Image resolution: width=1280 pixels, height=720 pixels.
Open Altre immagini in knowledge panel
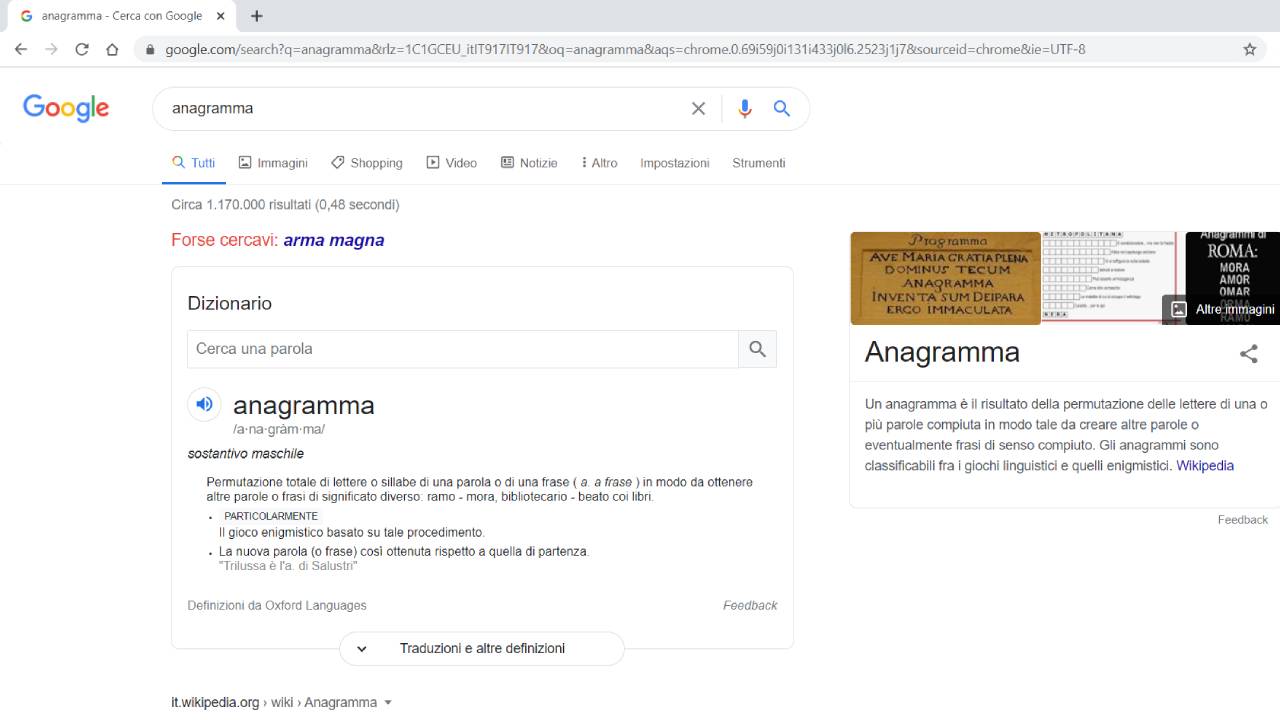(1223, 309)
